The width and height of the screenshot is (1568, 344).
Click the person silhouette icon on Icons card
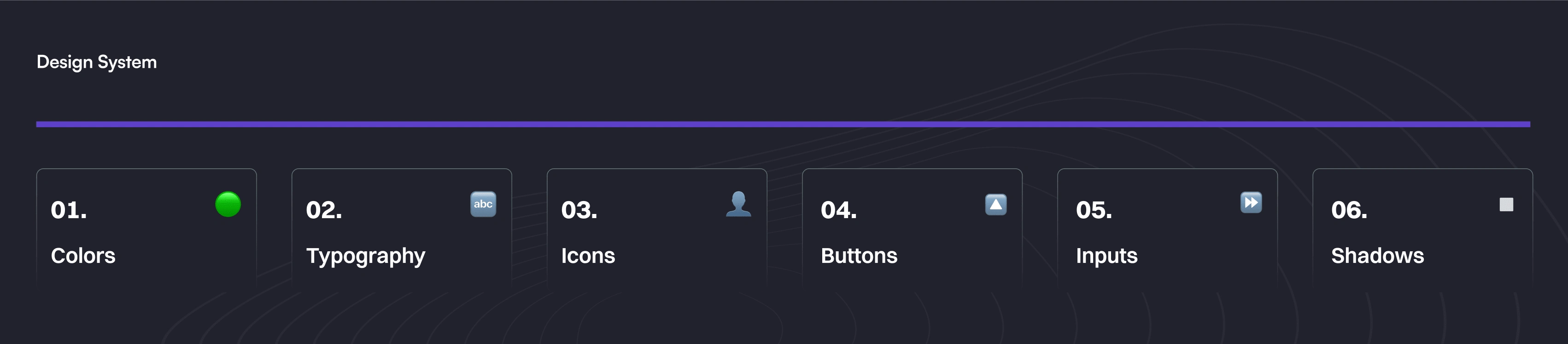[x=738, y=204]
